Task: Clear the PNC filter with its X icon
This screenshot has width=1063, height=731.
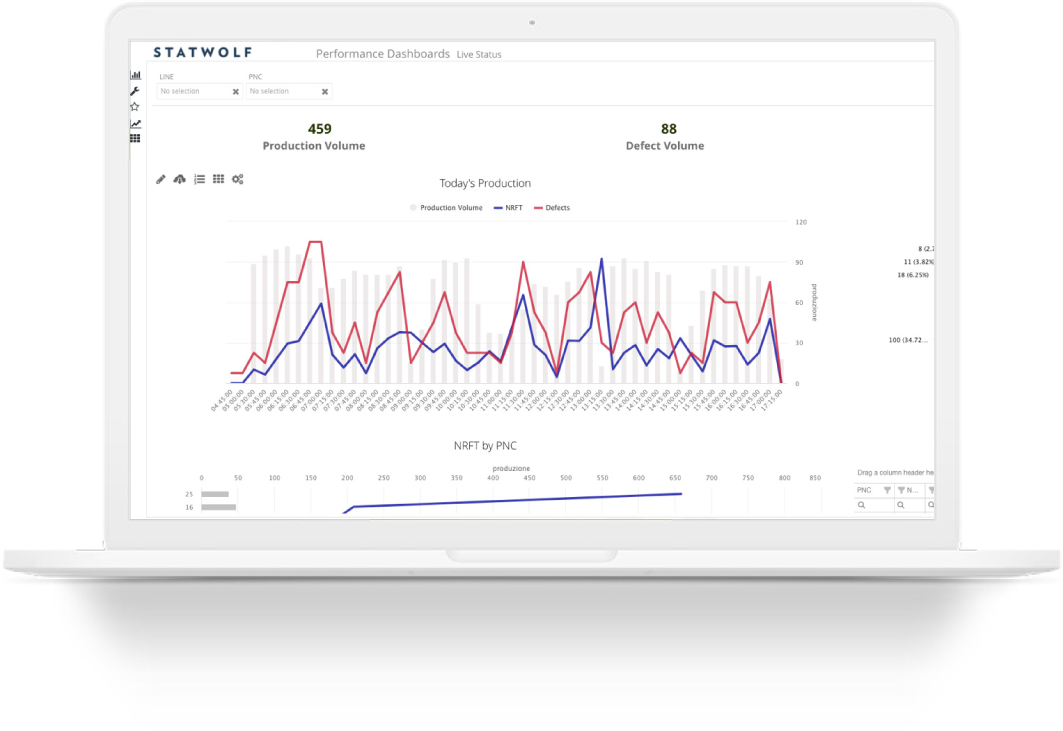Action: pos(325,92)
